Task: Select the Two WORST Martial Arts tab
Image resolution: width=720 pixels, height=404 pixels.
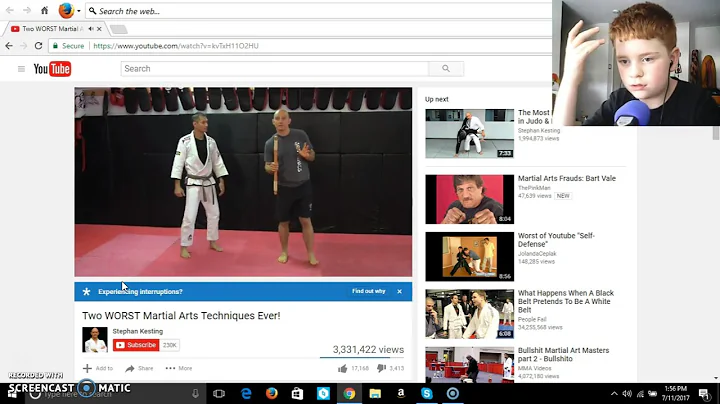Action: [x=51, y=28]
